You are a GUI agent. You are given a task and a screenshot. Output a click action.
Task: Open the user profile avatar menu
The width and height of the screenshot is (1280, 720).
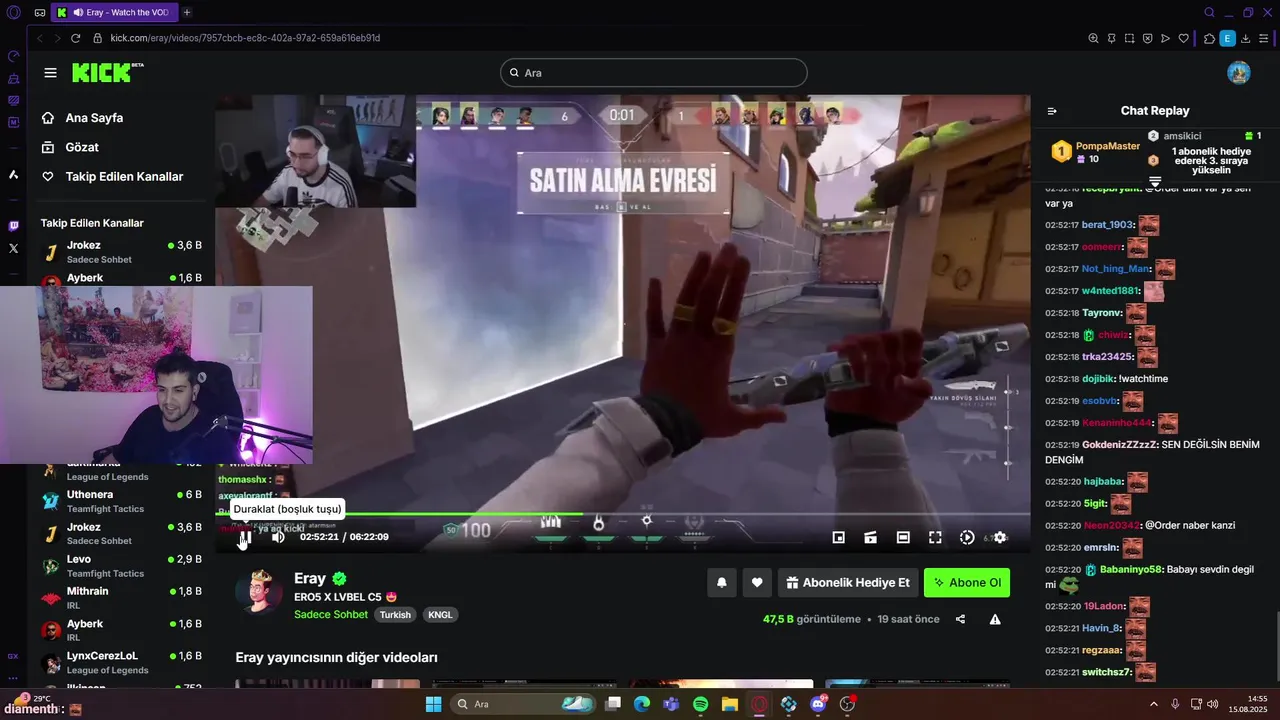[x=1239, y=73]
